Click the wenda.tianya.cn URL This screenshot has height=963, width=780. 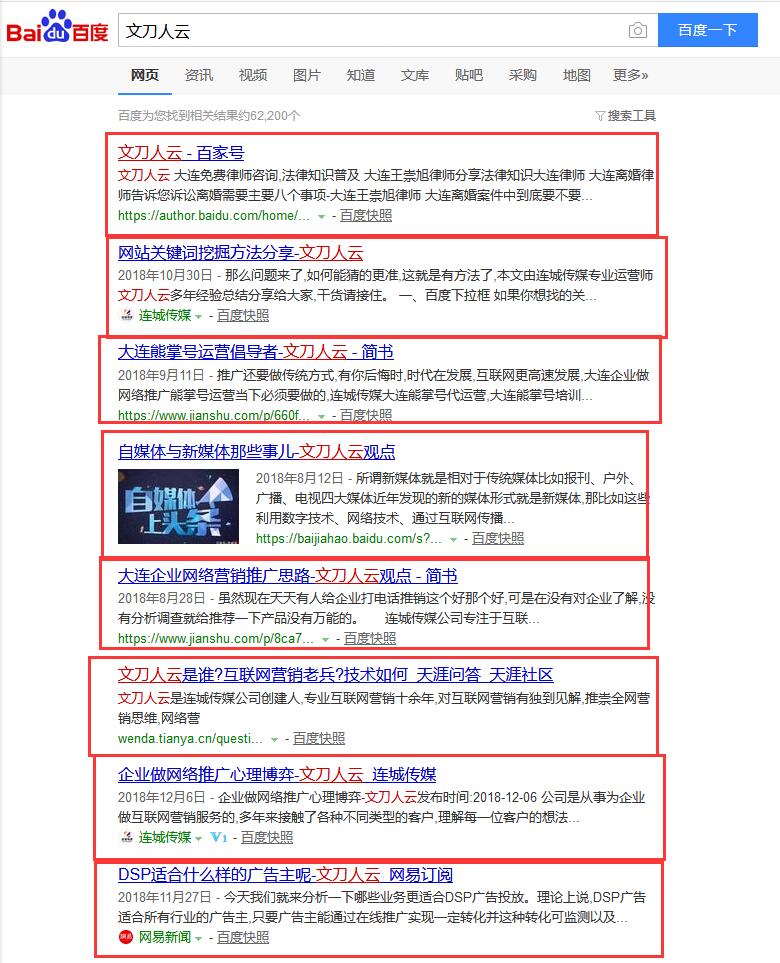(190, 738)
